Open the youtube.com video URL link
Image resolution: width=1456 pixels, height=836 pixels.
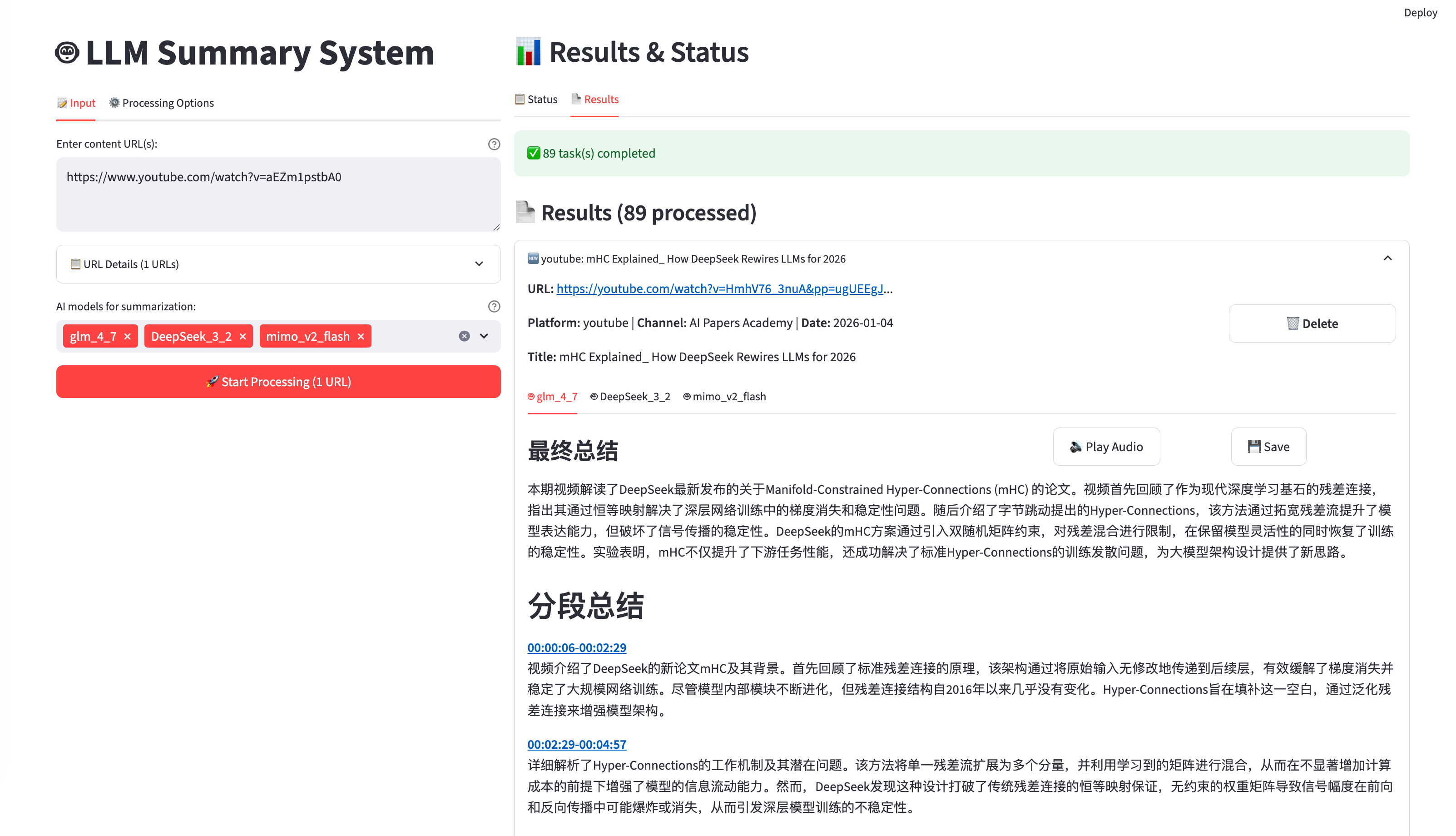[x=720, y=289]
